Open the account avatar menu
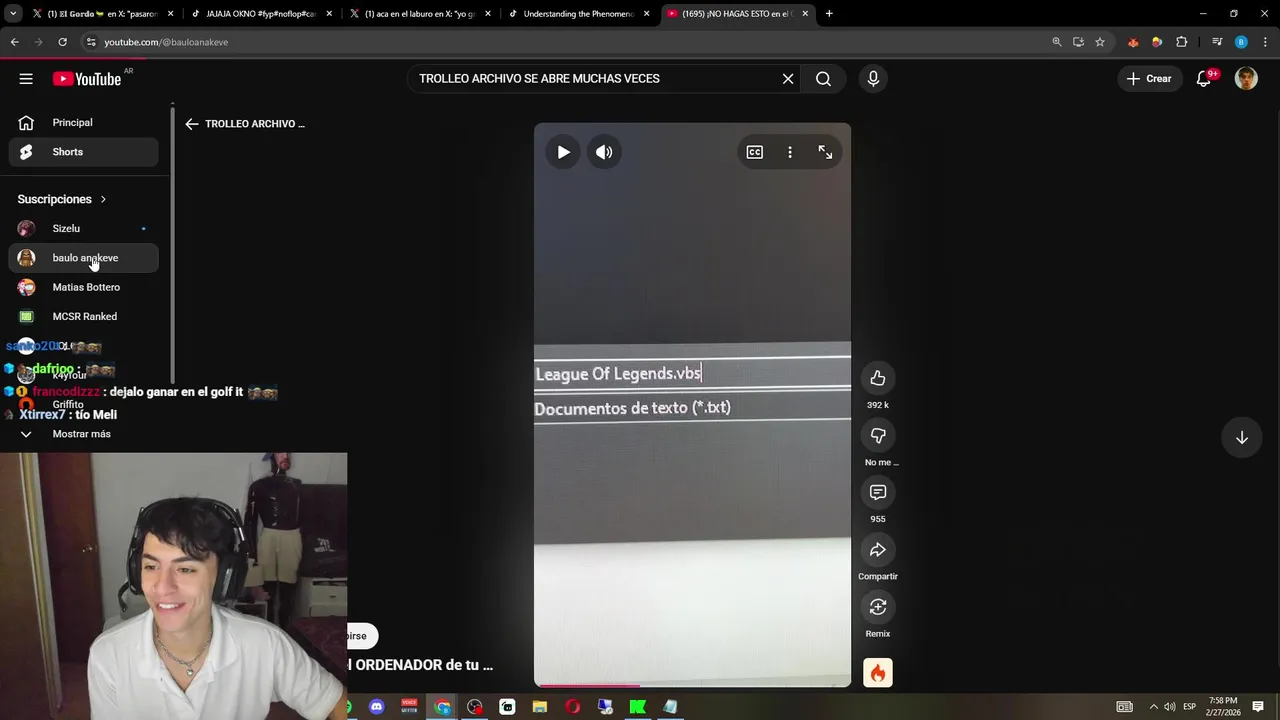 [x=1246, y=79]
